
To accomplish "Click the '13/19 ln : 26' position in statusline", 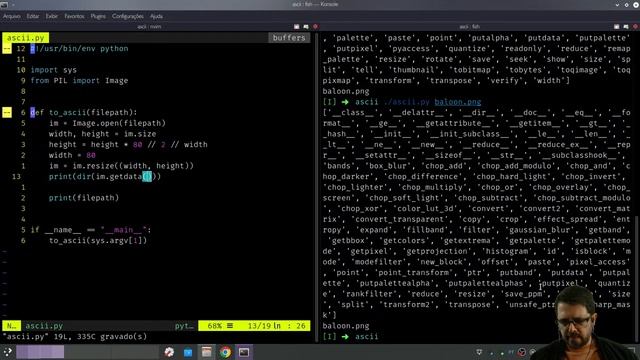I will (276, 326).
